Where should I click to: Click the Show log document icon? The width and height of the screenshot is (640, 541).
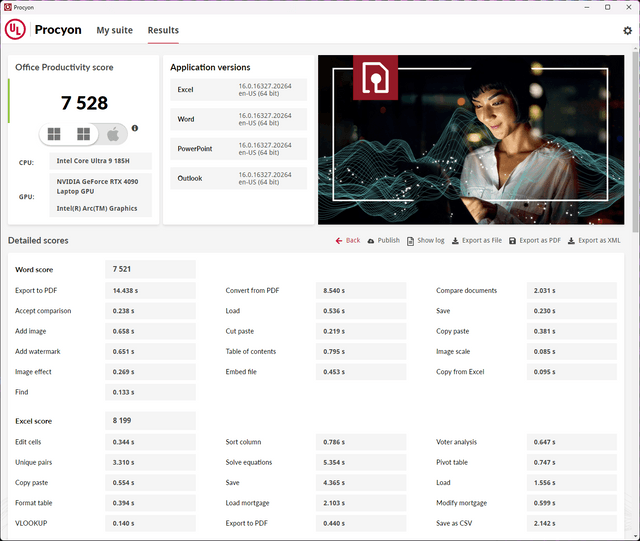(x=410, y=241)
